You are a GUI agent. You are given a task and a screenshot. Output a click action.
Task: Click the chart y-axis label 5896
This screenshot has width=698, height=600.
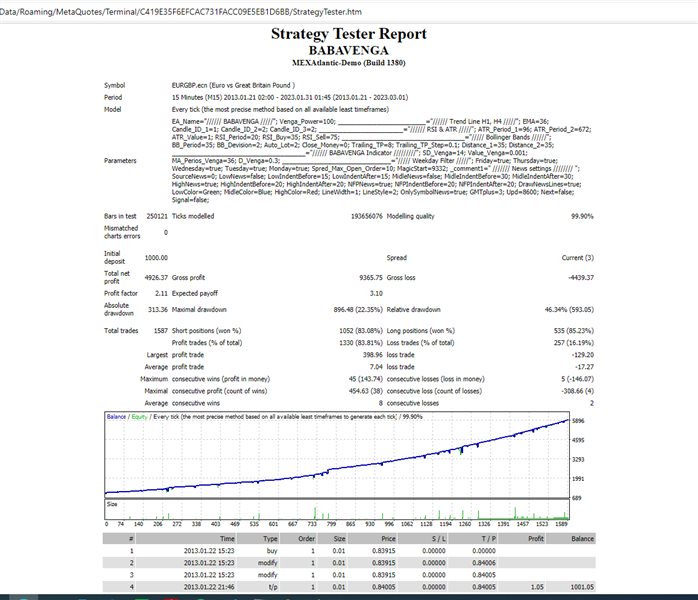point(578,421)
